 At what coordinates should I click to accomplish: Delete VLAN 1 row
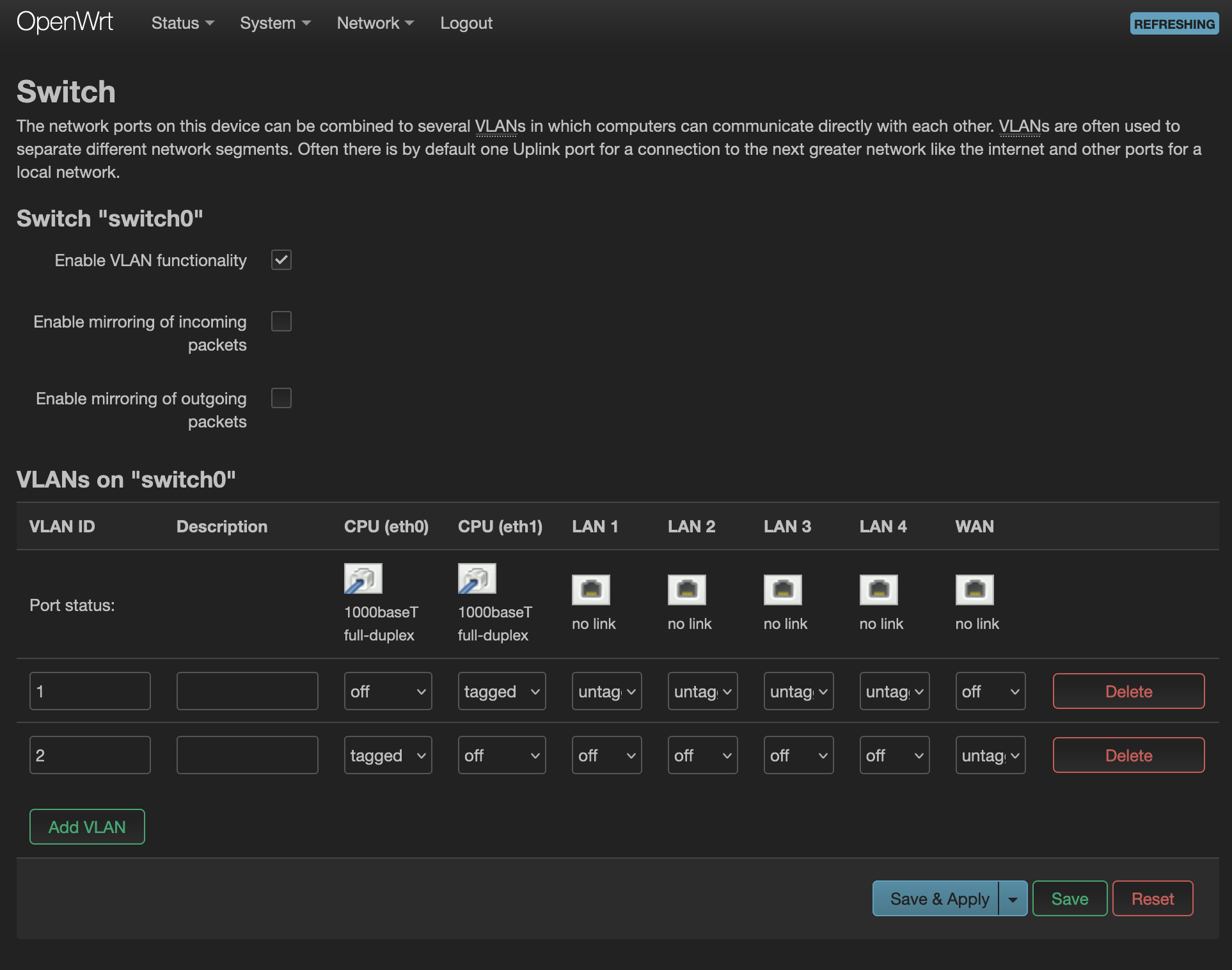click(x=1129, y=691)
